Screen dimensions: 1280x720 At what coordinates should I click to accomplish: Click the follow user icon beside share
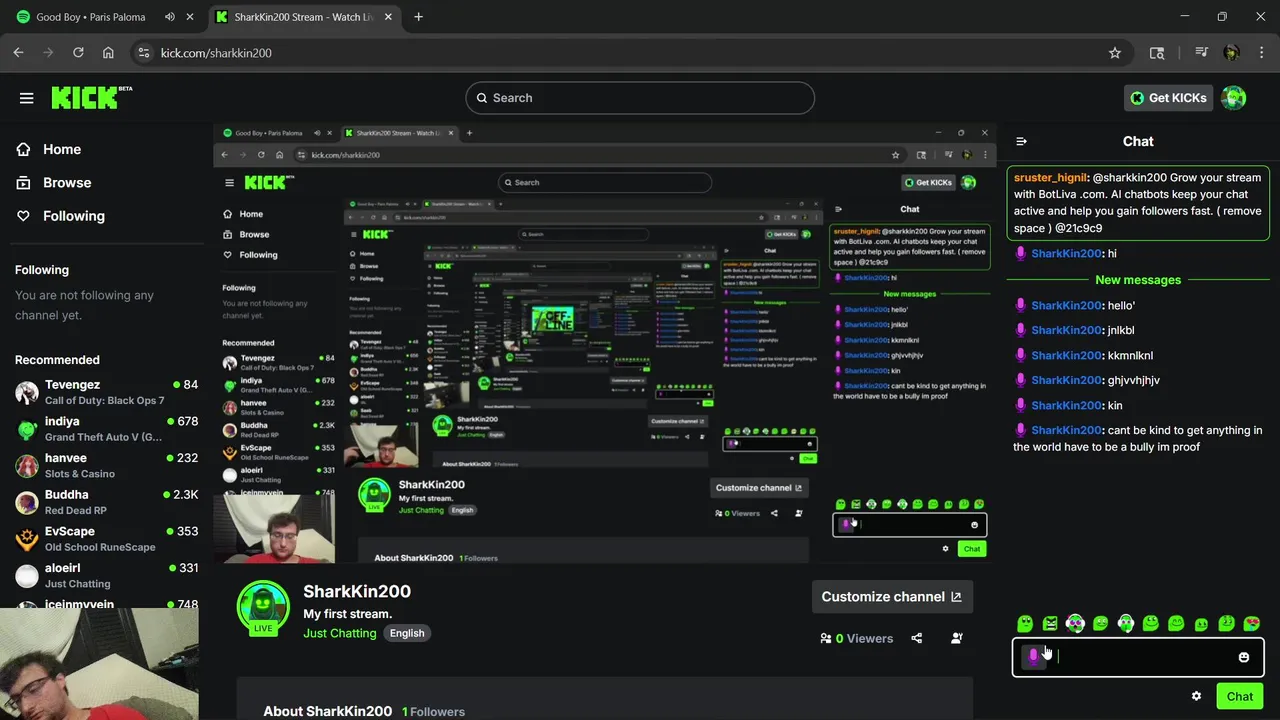[957, 638]
